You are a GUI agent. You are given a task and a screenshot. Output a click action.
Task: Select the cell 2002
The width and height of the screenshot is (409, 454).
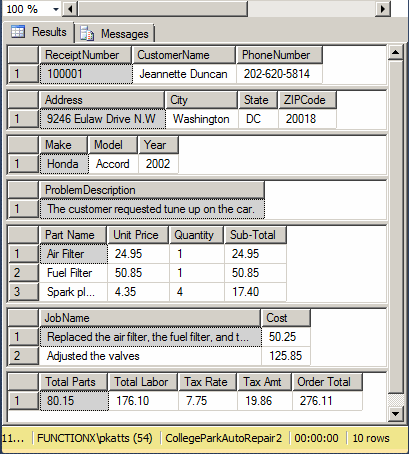coord(158,164)
